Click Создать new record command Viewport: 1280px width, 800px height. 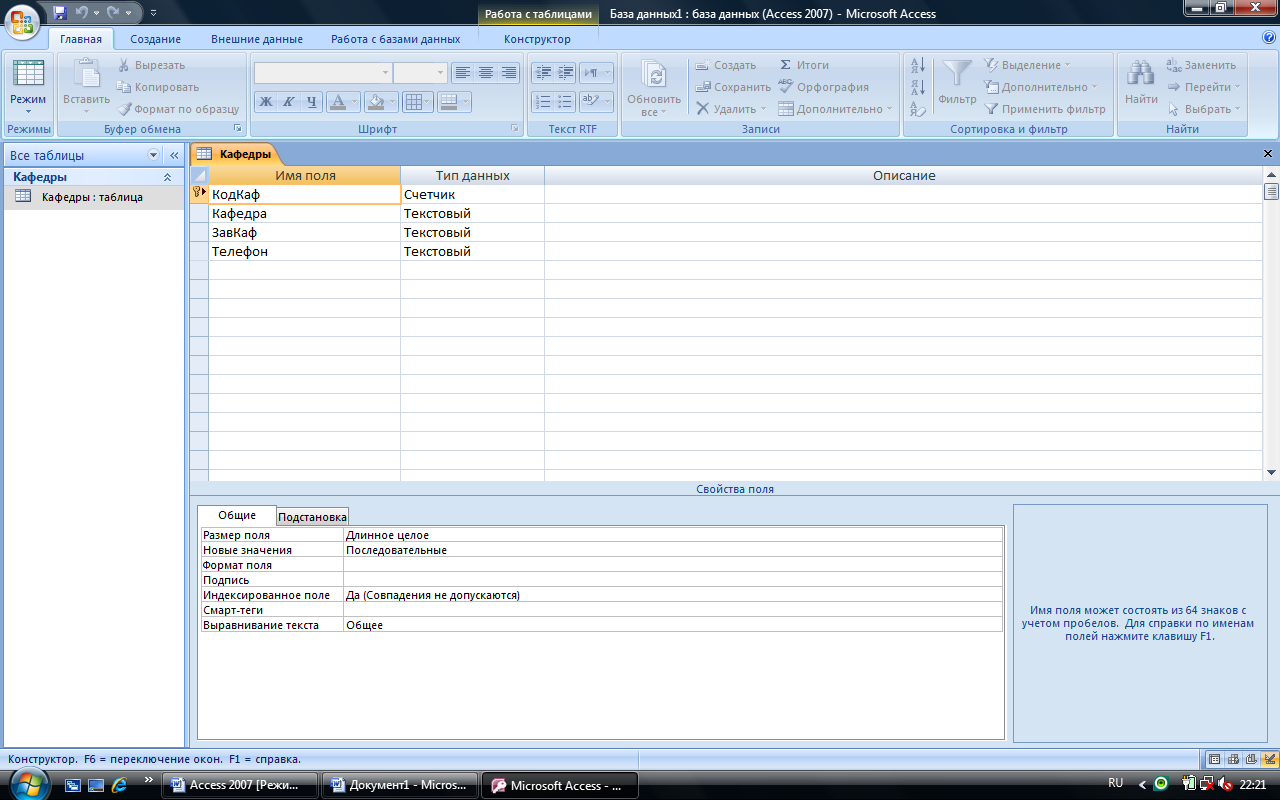[726, 65]
